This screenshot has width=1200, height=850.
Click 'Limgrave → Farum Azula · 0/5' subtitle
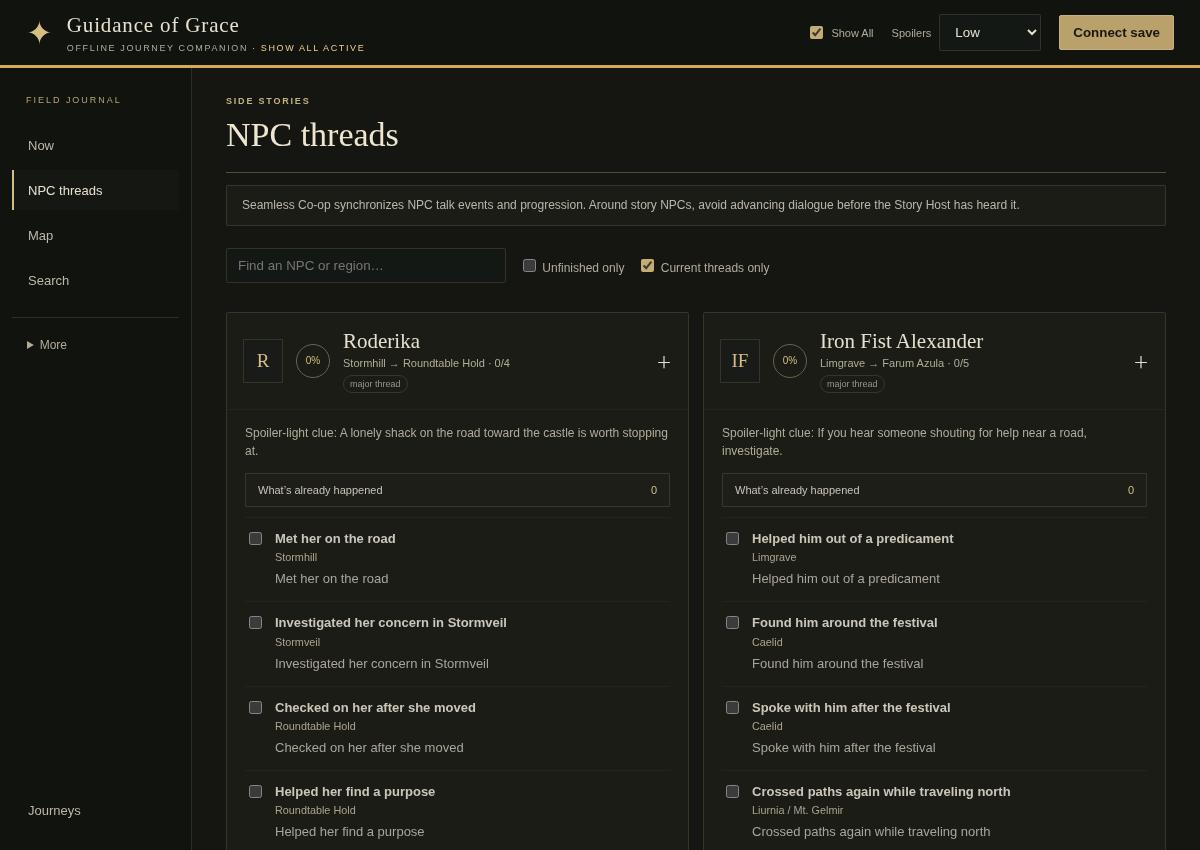coord(894,363)
